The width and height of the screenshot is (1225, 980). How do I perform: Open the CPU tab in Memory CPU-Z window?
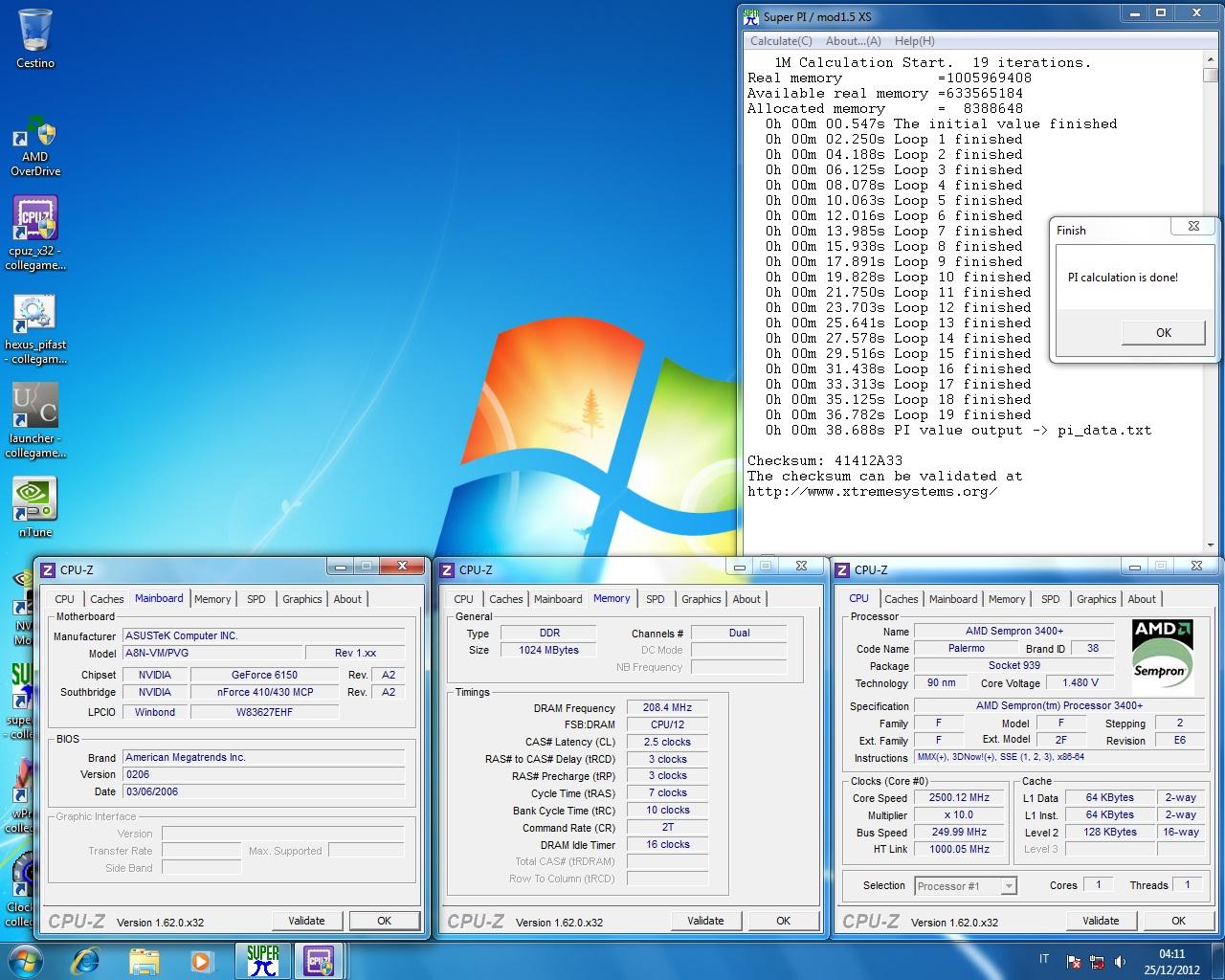pyautogui.click(x=464, y=599)
